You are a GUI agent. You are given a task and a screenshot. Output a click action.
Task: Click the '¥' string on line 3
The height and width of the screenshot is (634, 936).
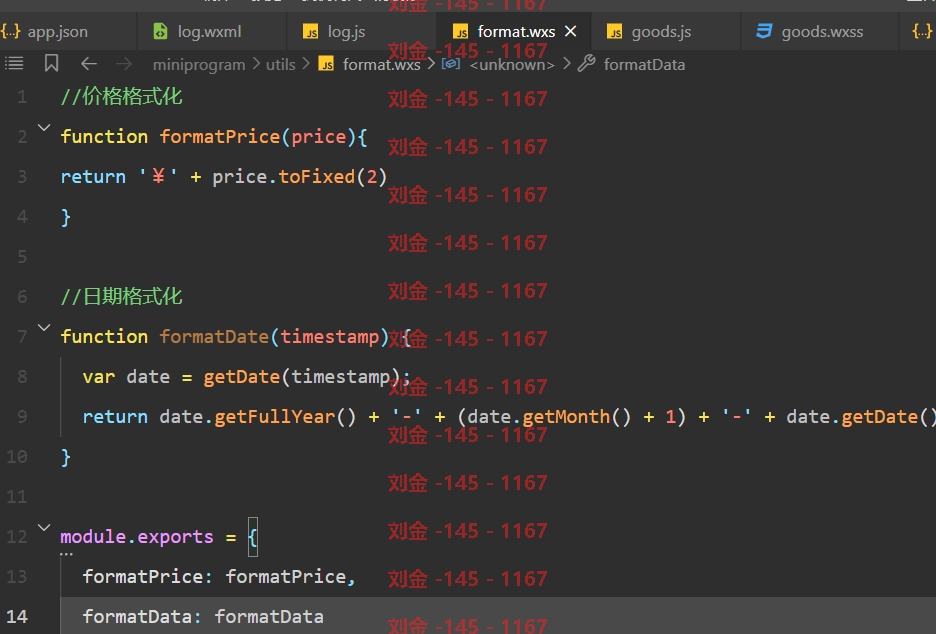[158, 177]
